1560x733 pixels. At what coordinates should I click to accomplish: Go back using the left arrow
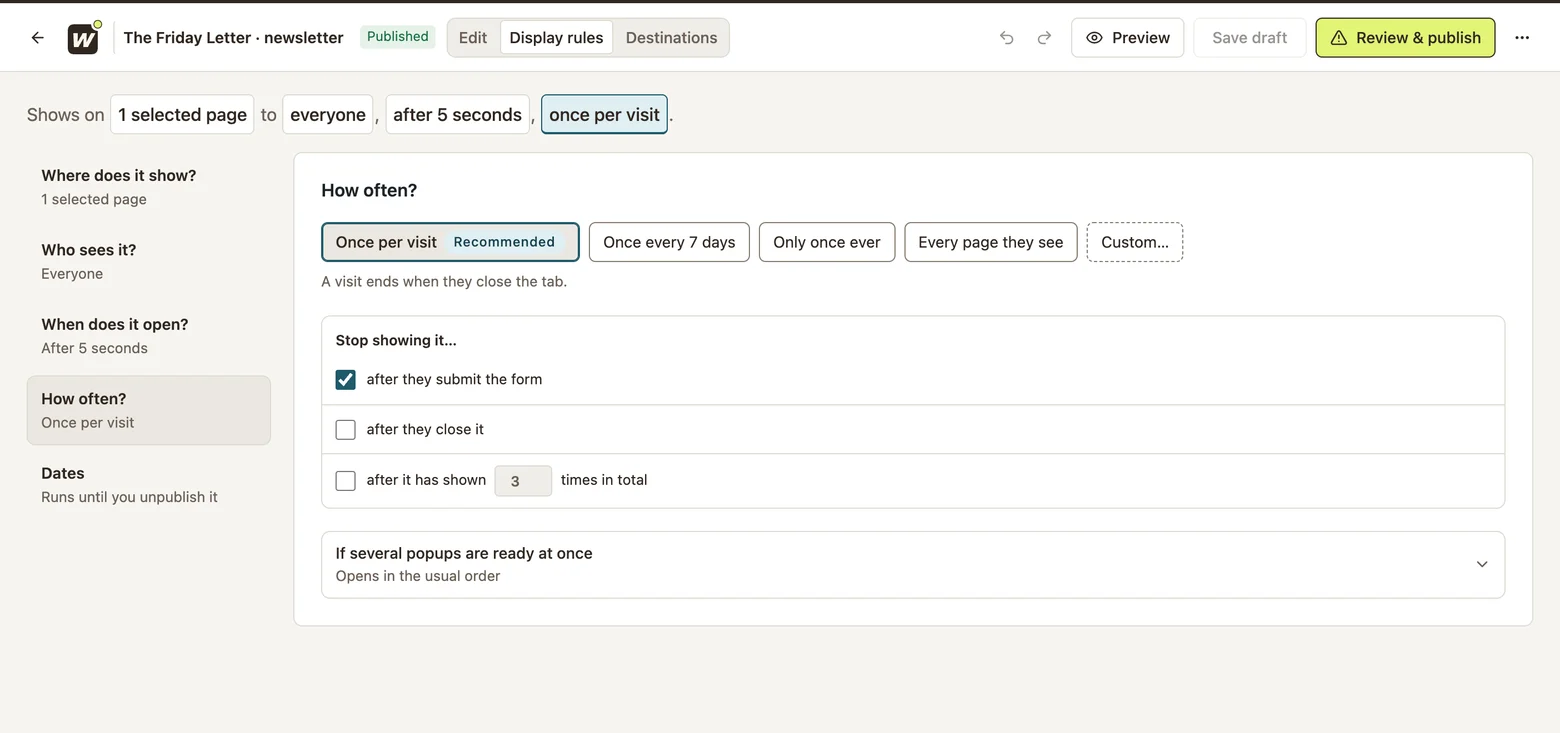point(38,38)
